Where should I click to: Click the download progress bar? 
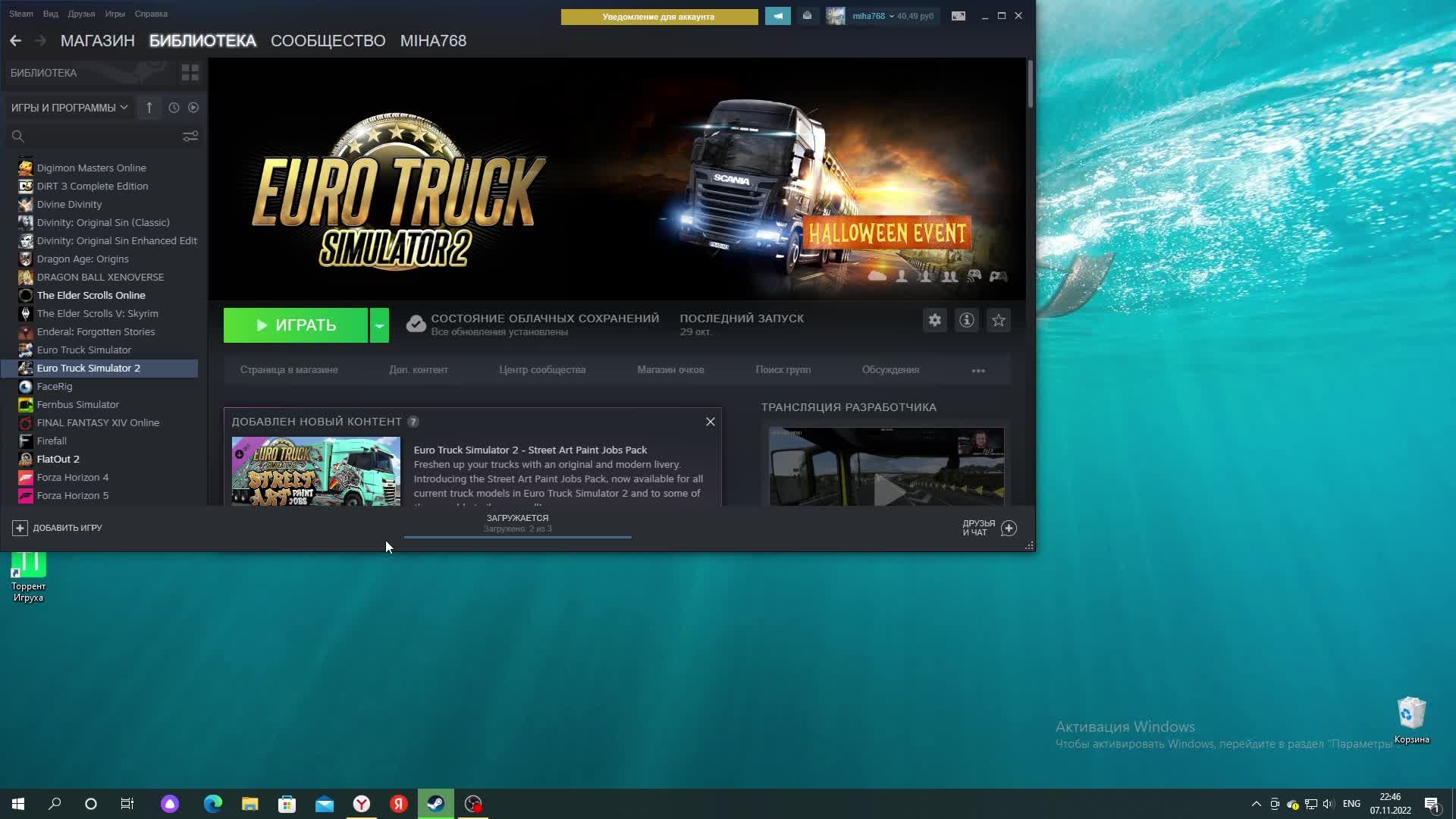(x=517, y=536)
